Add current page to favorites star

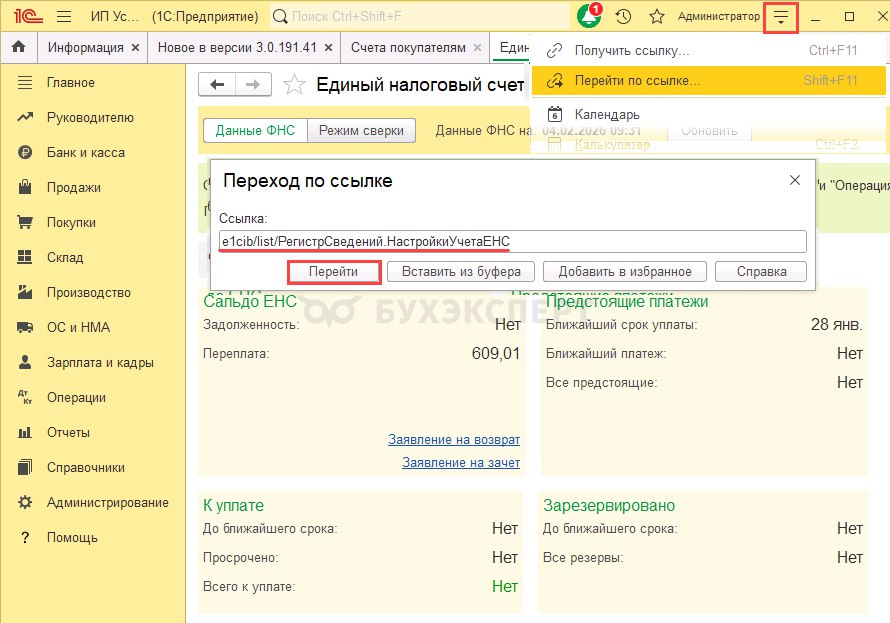pyautogui.click(x=294, y=85)
